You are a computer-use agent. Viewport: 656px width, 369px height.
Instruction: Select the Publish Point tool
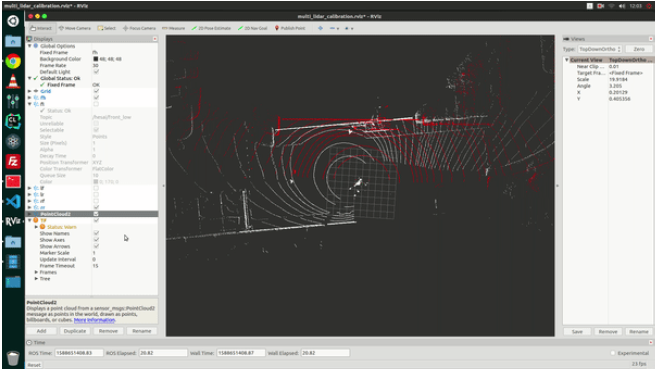[290, 28]
